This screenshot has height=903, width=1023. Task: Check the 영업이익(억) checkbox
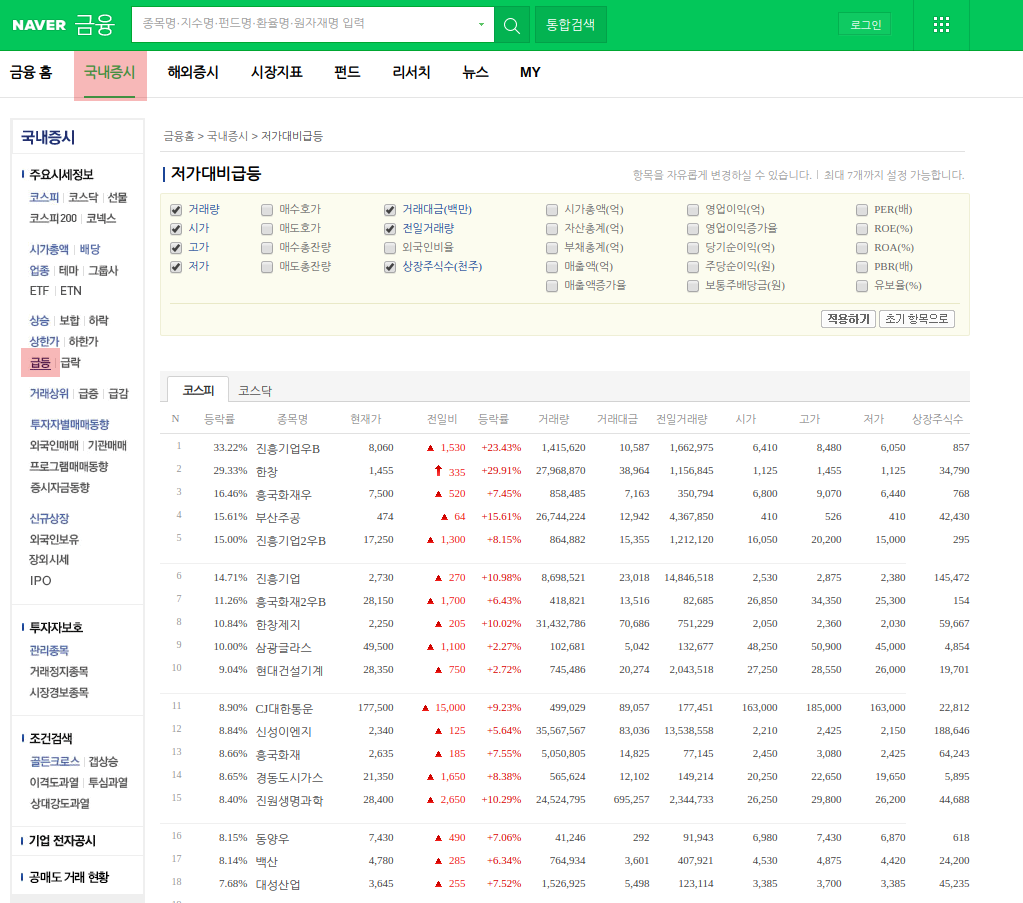point(693,210)
